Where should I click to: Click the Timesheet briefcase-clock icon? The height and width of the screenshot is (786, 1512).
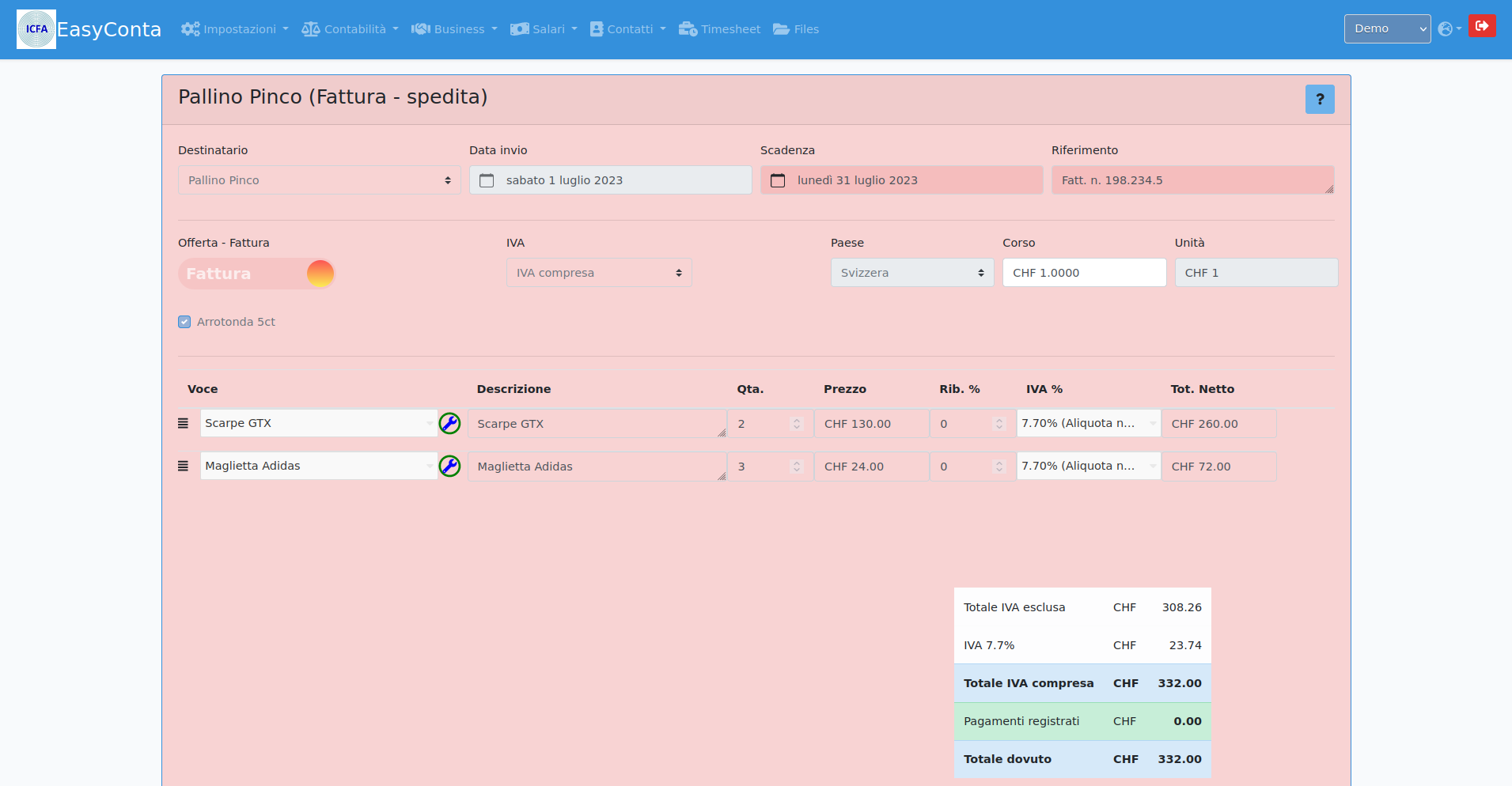(688, 29)
